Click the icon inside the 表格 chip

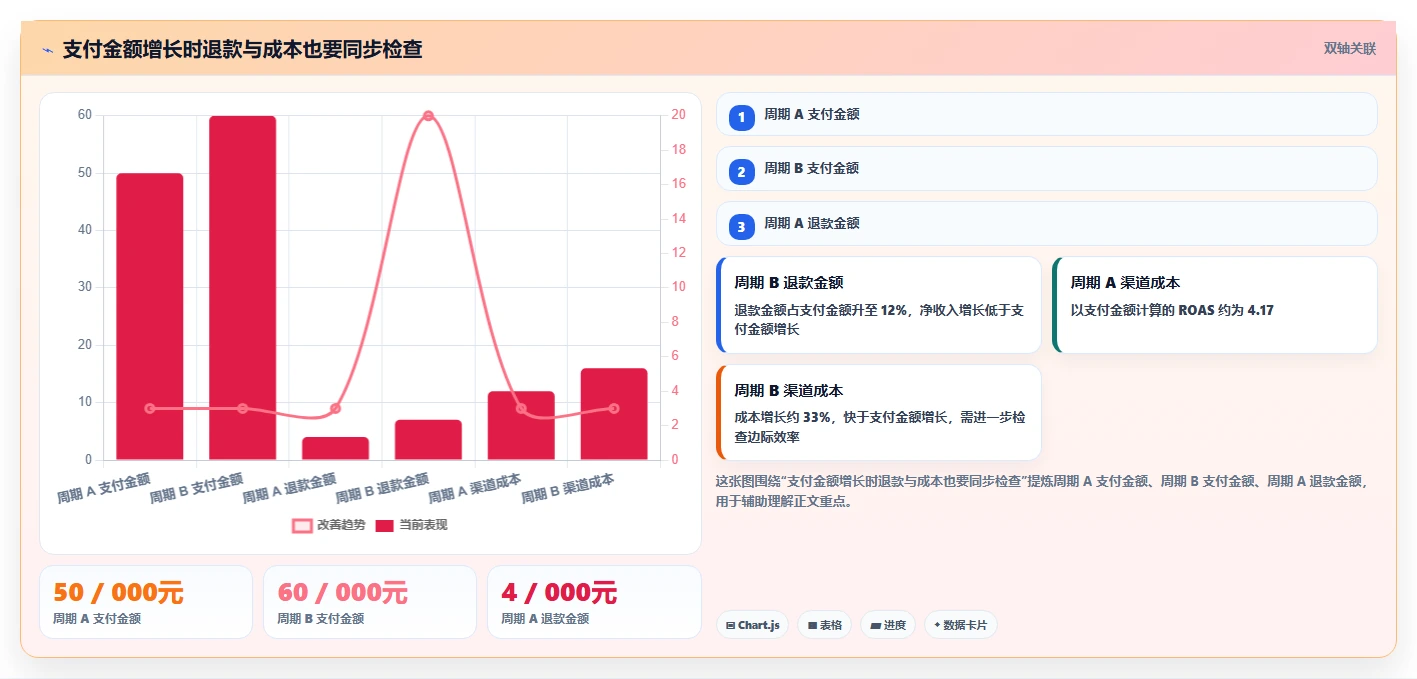tap(812, 626)
